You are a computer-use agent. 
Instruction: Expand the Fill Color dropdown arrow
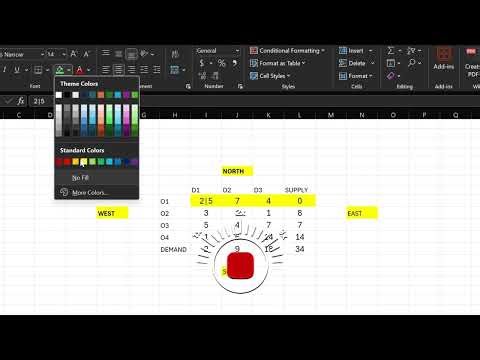(x=68, y=70)
